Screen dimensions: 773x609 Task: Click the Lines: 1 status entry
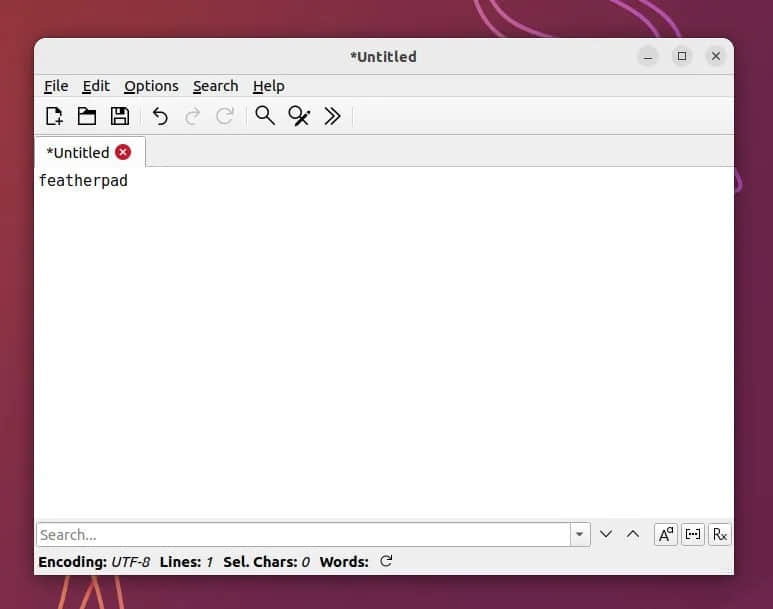(186, 562)
